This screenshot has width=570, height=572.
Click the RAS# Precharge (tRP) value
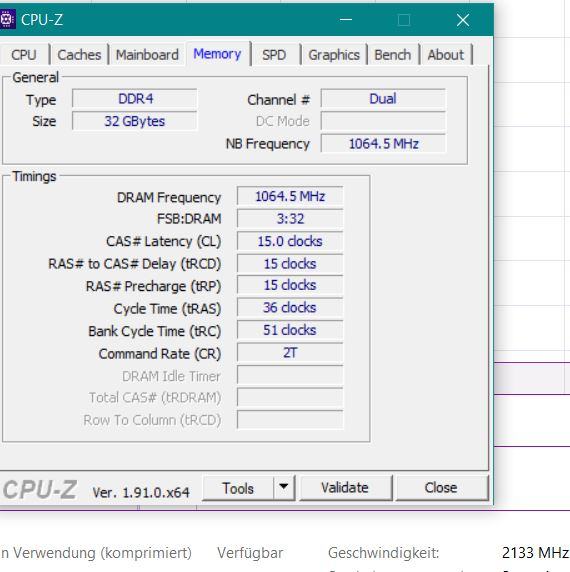click(x=290, y=285)
